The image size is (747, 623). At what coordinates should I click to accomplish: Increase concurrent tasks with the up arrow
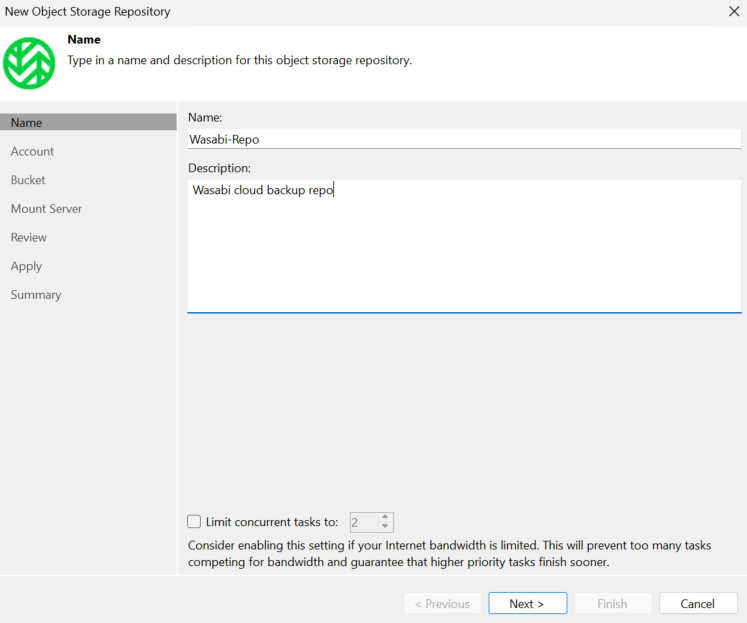point(385,517)
